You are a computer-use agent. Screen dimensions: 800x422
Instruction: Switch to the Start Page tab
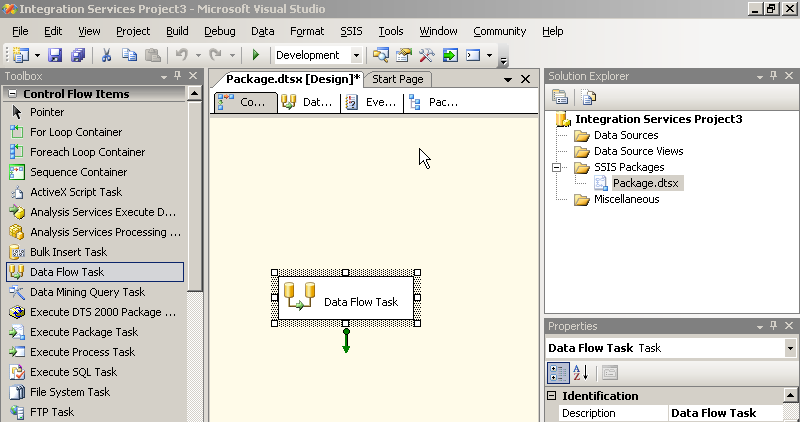click(x=398, y=79)
